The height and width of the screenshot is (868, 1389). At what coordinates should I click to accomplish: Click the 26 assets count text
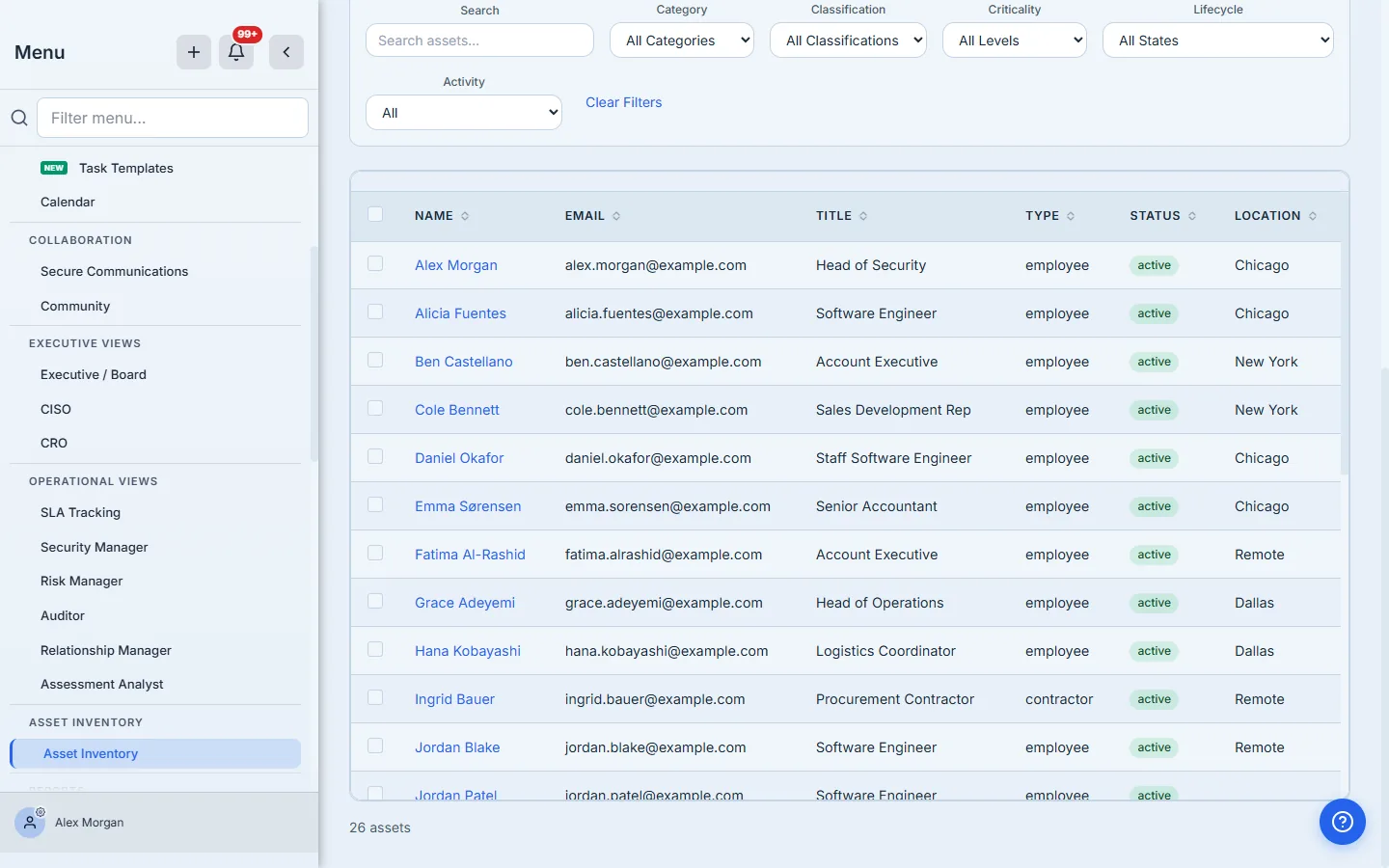[x=380, y=827]
